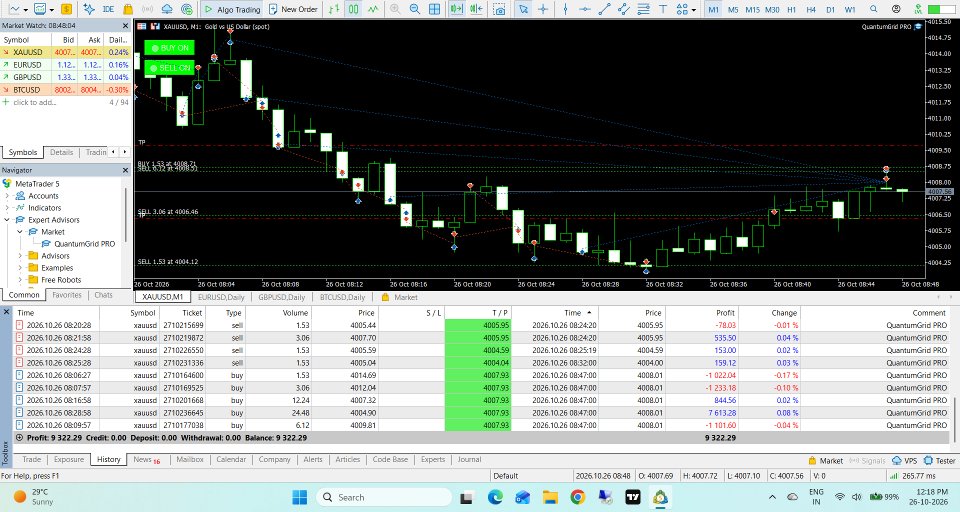This screenshot has height=512, width=960.
Task: Switch chart to bar chart type
Action: [x=334, y=9]
